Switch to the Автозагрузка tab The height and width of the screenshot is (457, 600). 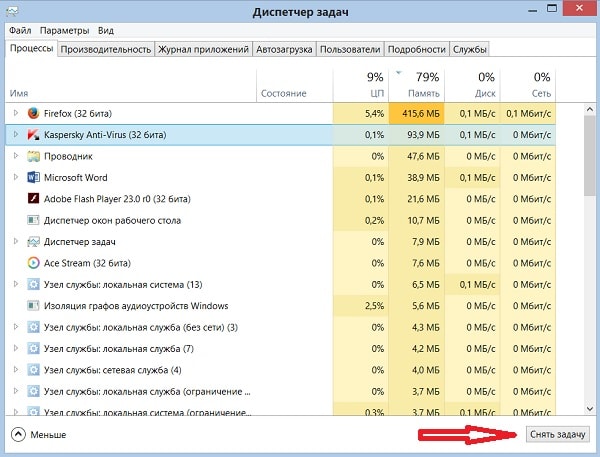284,49
